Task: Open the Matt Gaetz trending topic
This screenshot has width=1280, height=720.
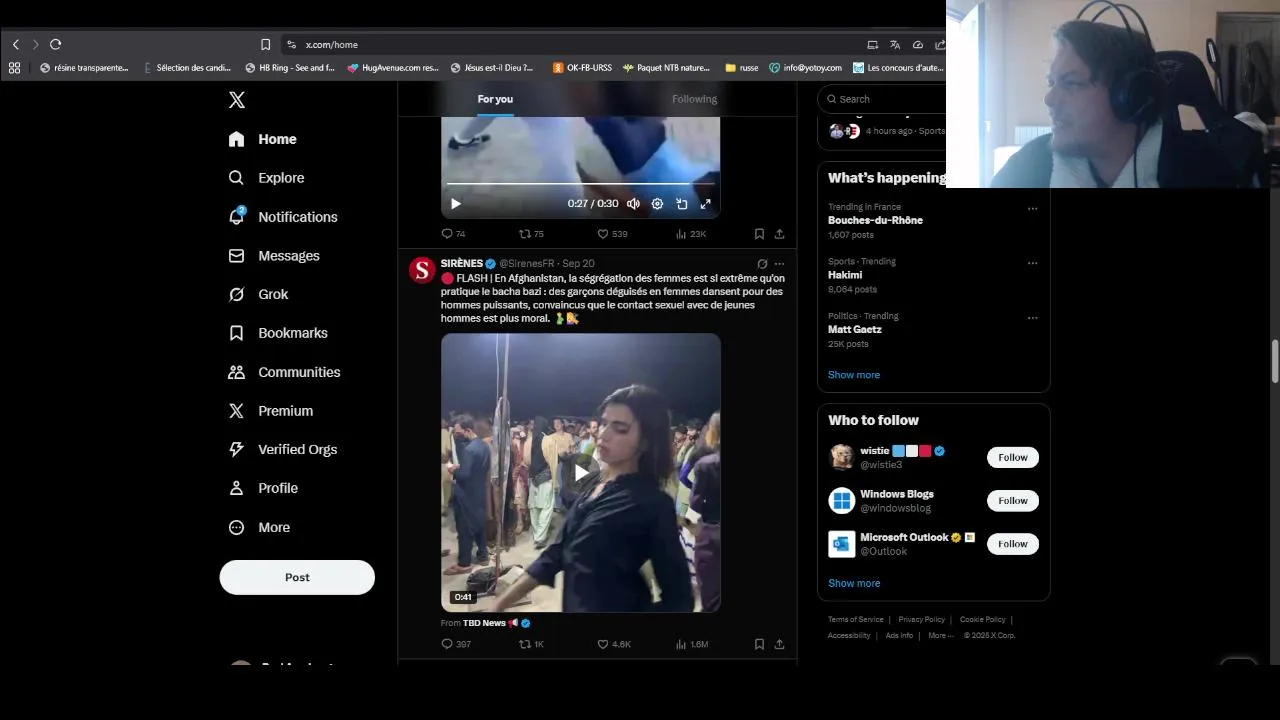Action: coord(855,329)
